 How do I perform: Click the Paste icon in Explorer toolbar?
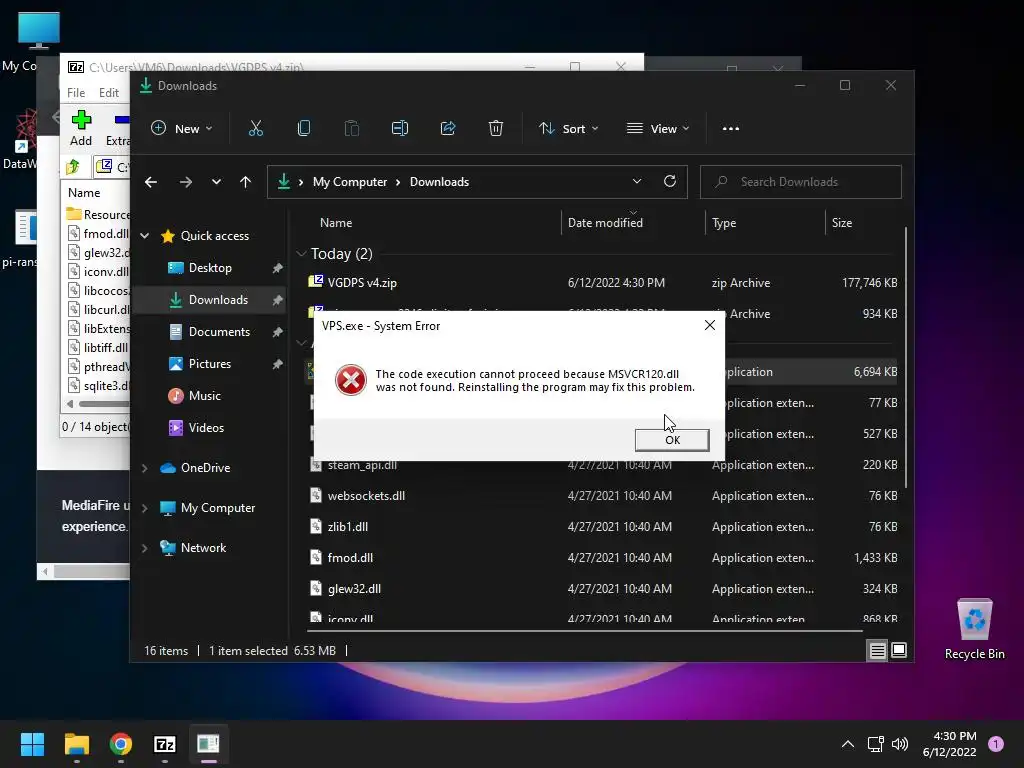coord(351,129)
